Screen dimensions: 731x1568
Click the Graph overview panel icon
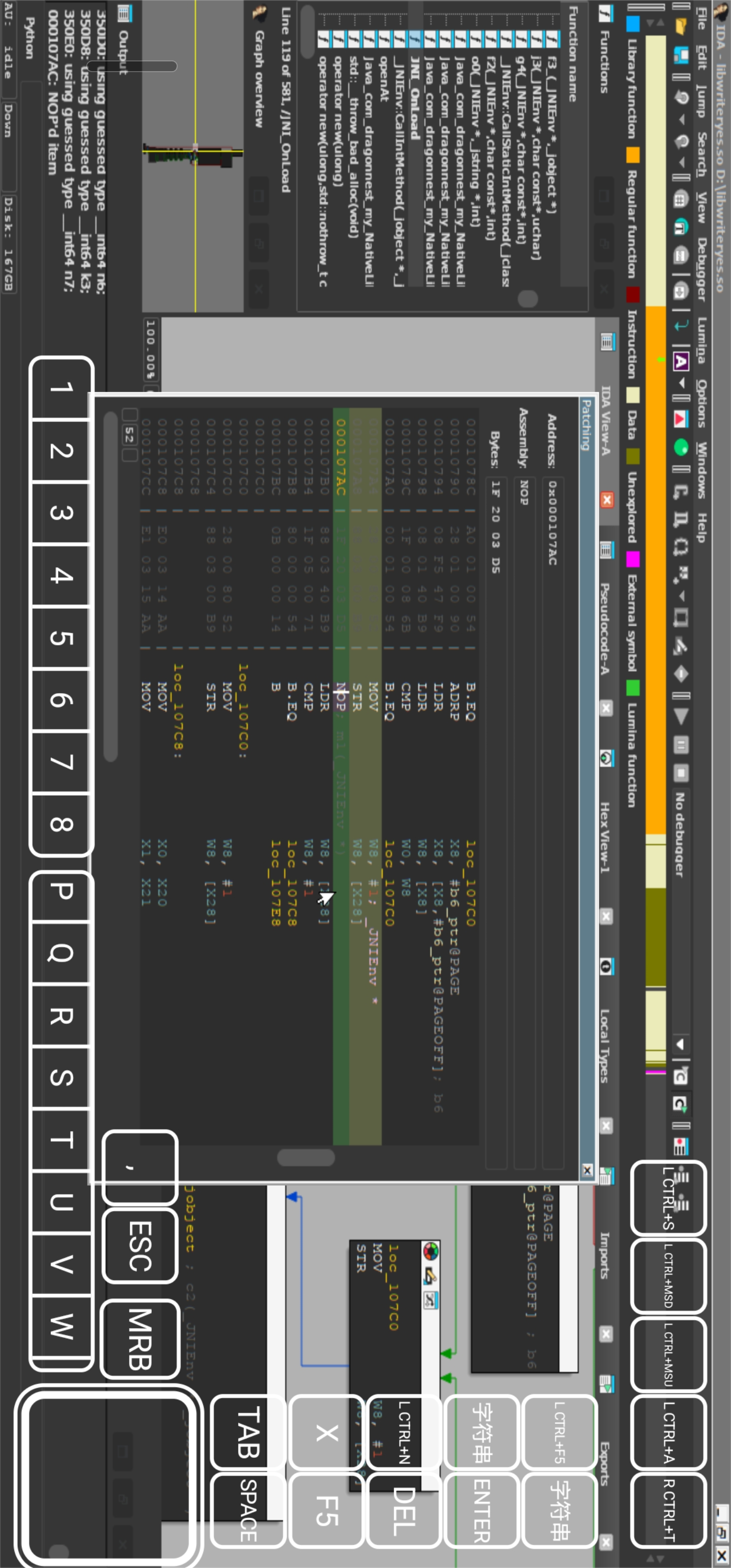260,13
